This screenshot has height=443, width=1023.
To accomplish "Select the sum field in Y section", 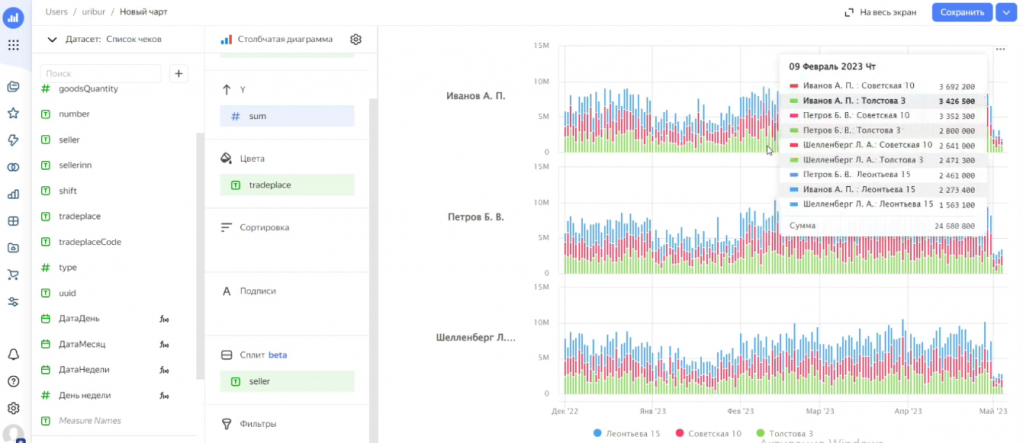I will (287, 116).
